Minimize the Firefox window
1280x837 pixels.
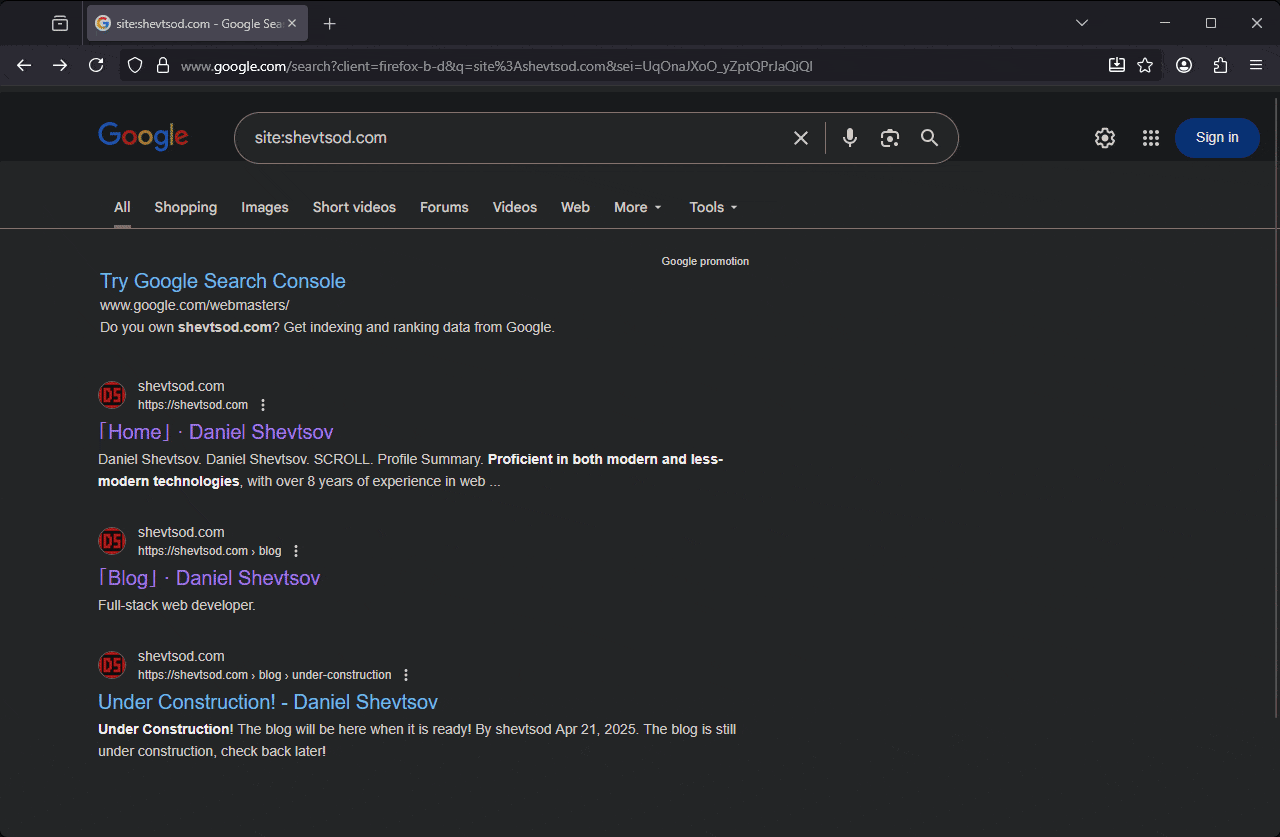pyautogui.click(x=1165, y=23)
